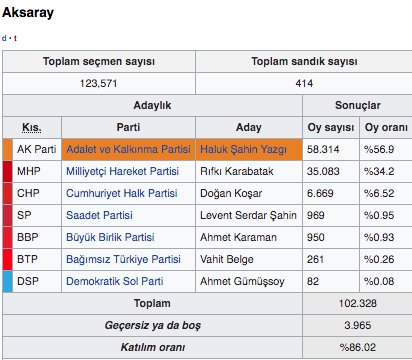This screenshot has height=360, width=412.
Task: Click the vote share %0.95
Action: point(379,215)
